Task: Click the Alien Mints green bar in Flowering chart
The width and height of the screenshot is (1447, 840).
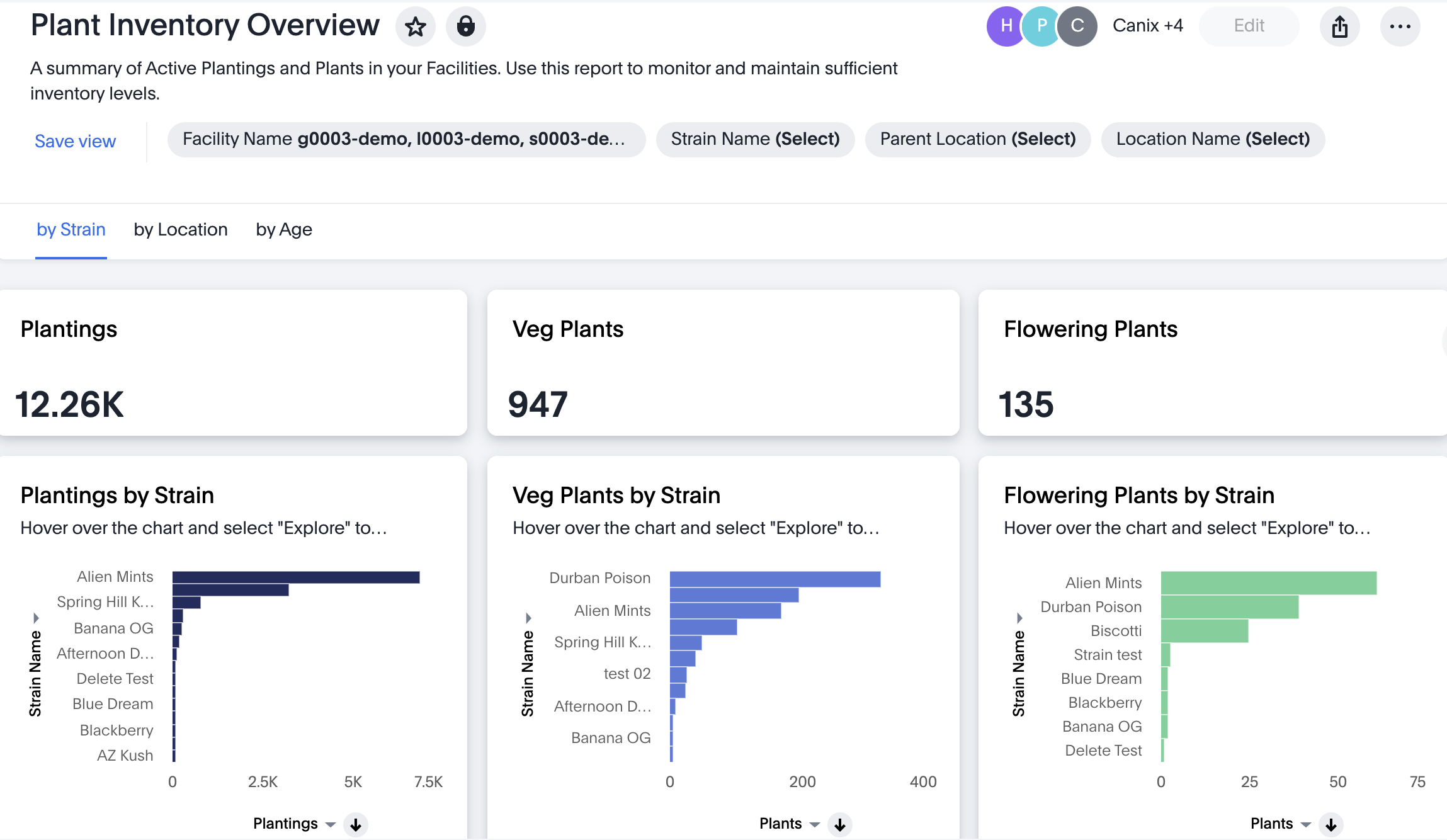Action: coord(1268,583)
